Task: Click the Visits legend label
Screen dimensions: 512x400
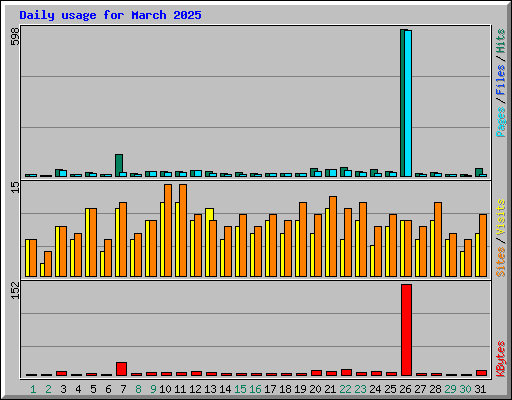Action: [x=501, y=218]
